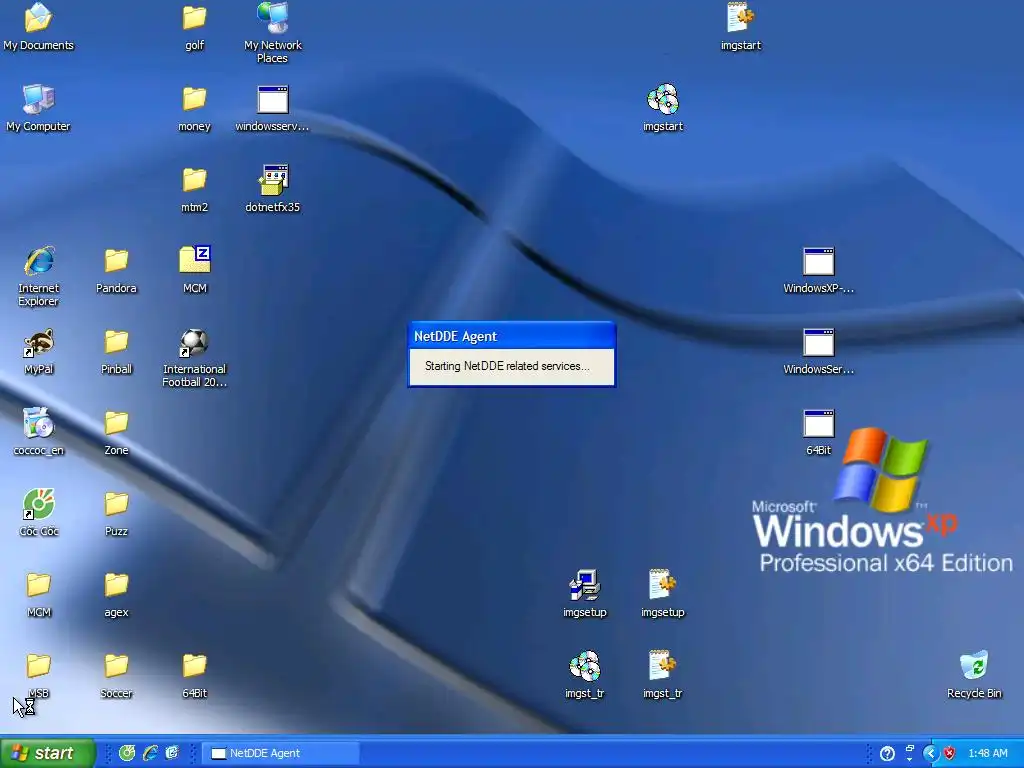The width and height of the screenshot is (1024, 768).
Task: Open the red security shield tray icon
Action: 949,754
